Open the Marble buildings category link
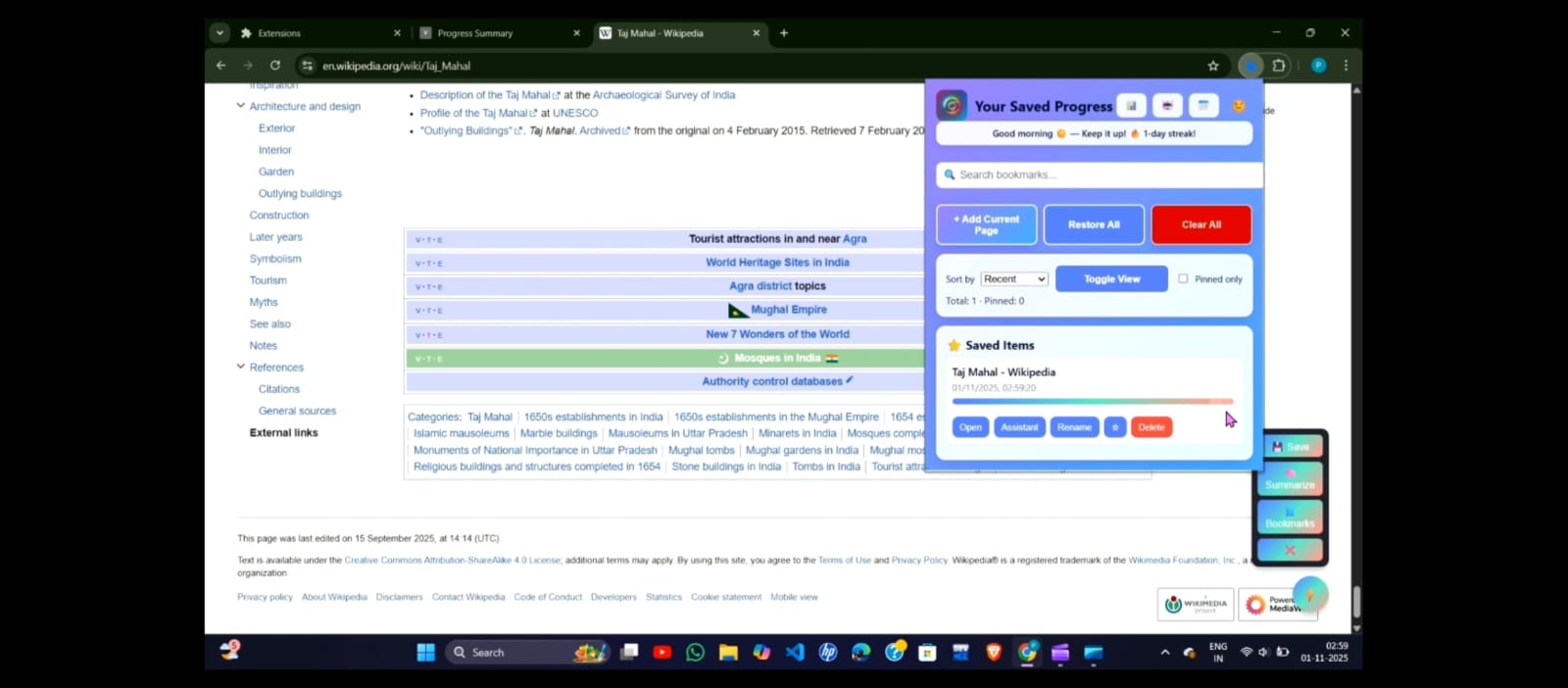Viewport: 1568px width, 688px height. click(559, 433)
